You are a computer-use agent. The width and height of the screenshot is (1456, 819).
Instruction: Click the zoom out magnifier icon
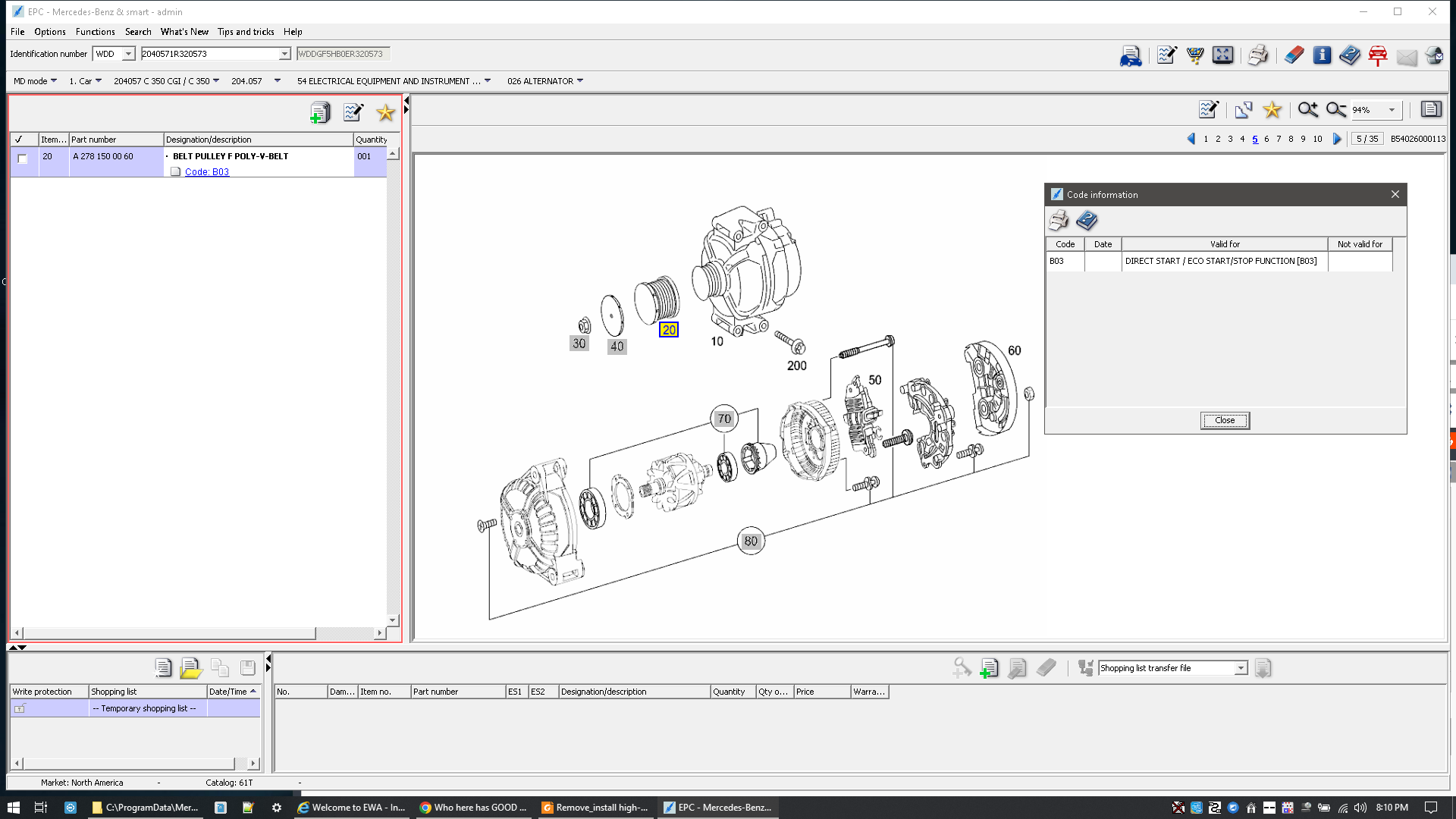click(1335, 110)
